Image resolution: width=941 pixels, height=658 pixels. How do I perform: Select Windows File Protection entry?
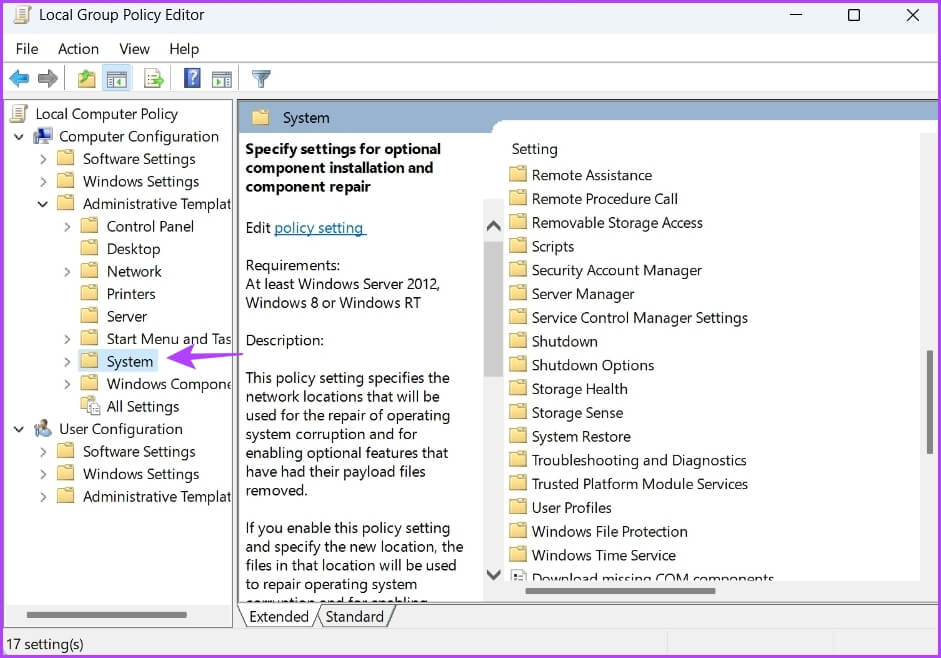(x=610, y=531)
